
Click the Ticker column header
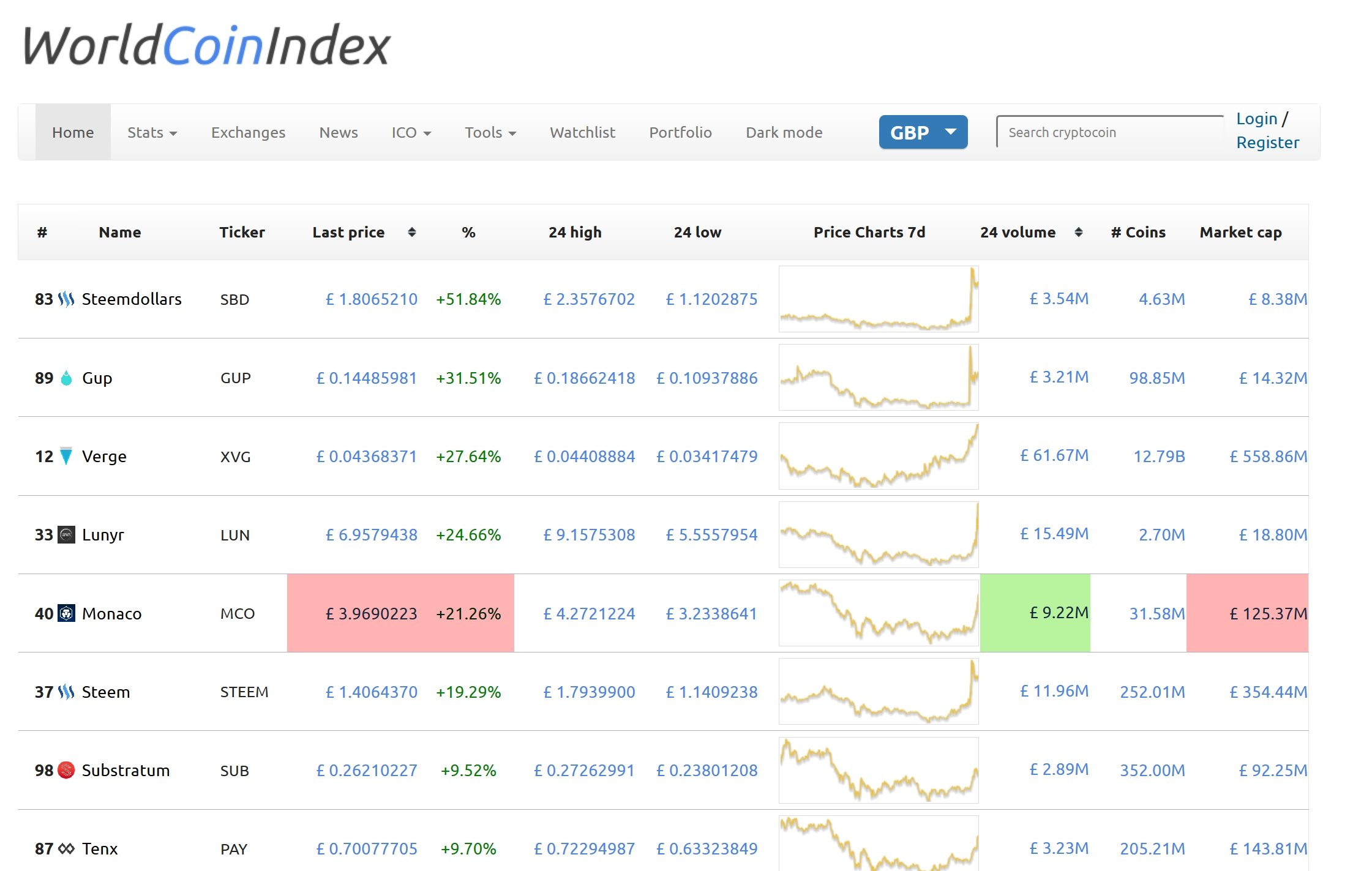pyautogui.click(x=242, y=232)
